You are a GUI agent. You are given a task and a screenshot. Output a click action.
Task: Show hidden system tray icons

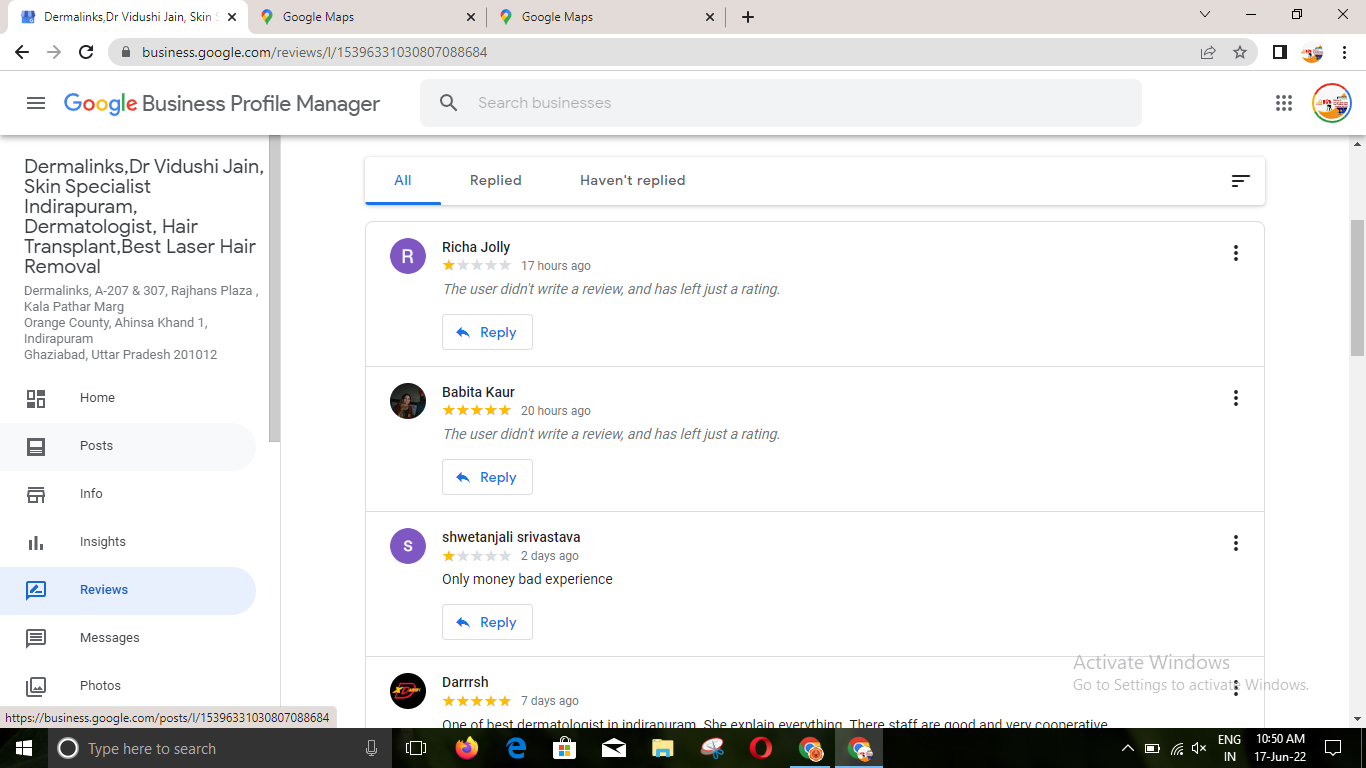[x=1128, y=748]
